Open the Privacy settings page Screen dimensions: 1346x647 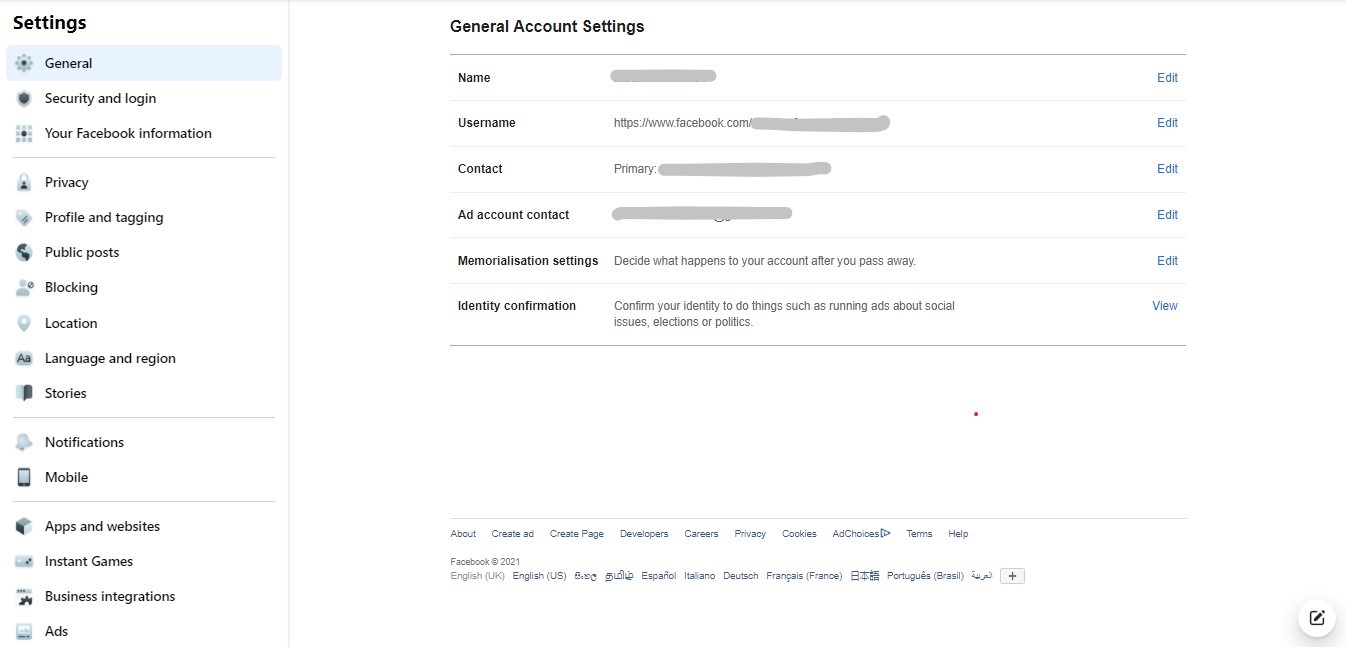[x=144, y=182]
